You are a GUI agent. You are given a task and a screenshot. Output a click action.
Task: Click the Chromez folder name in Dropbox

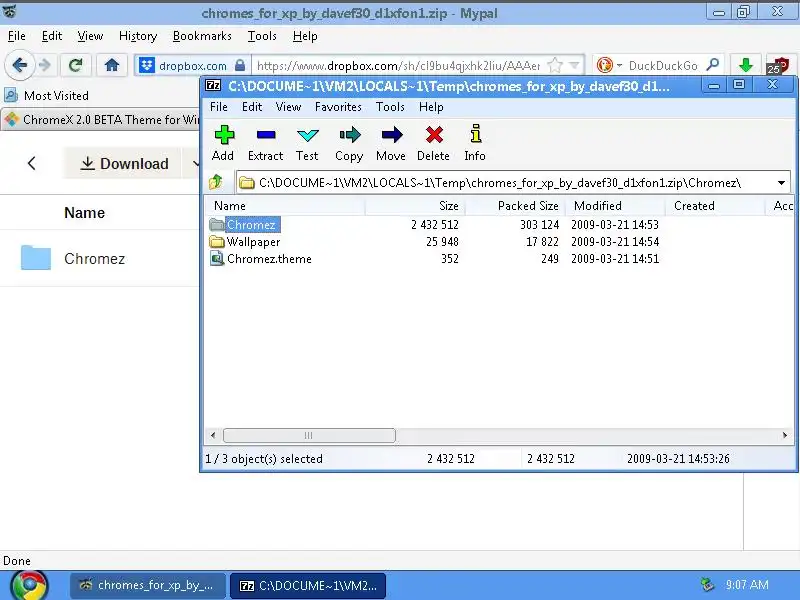[x=94, y=259]
